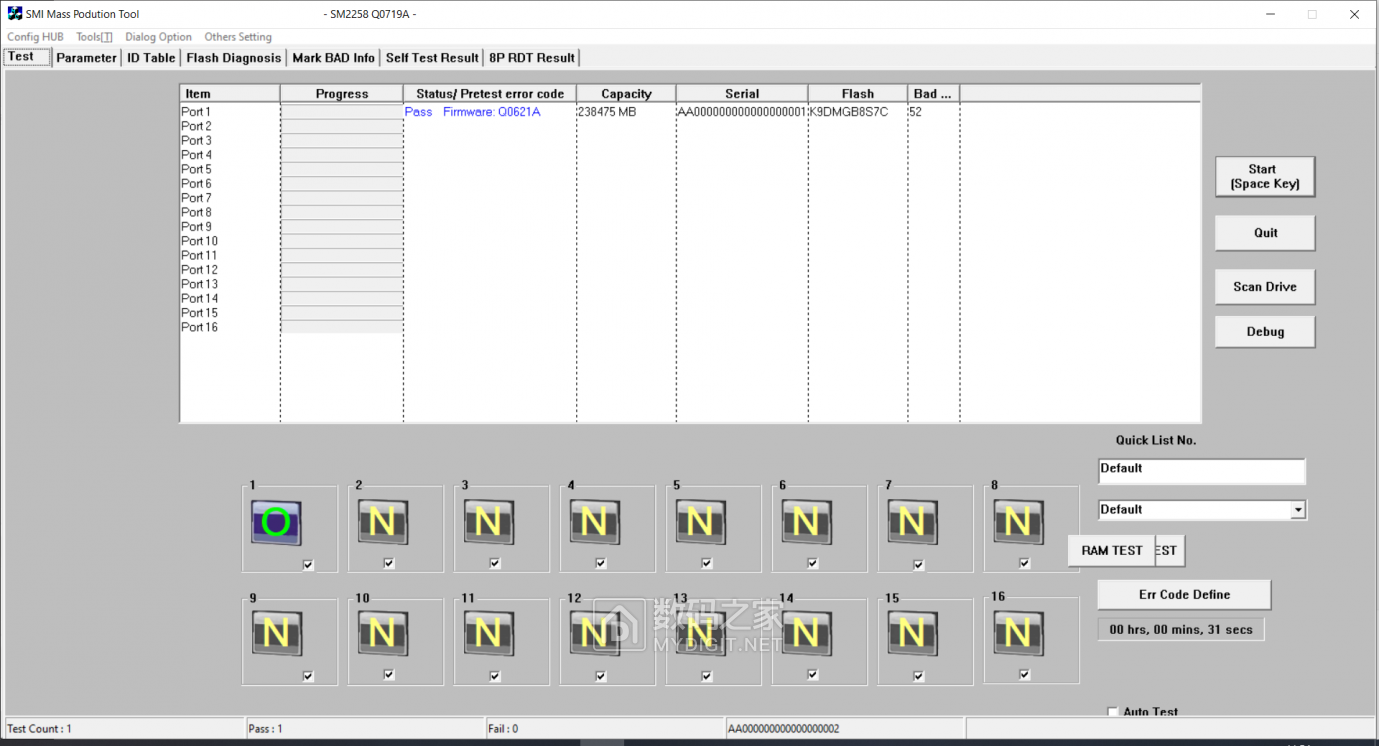Viewport: 1379px width, 746px height.
Task: Click the 'K9DMGB8S7C' flash cell
Action: [x=849, y=112]
